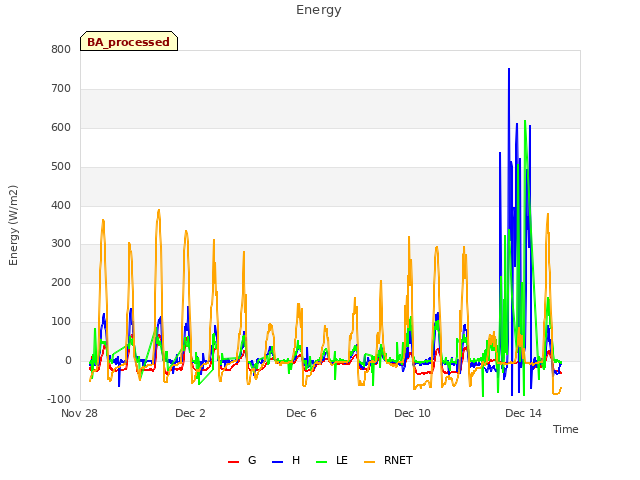Viewport: 640px width, 480px height.
Task: Toggle the LE series legend entry
Action: click(332, 460)
